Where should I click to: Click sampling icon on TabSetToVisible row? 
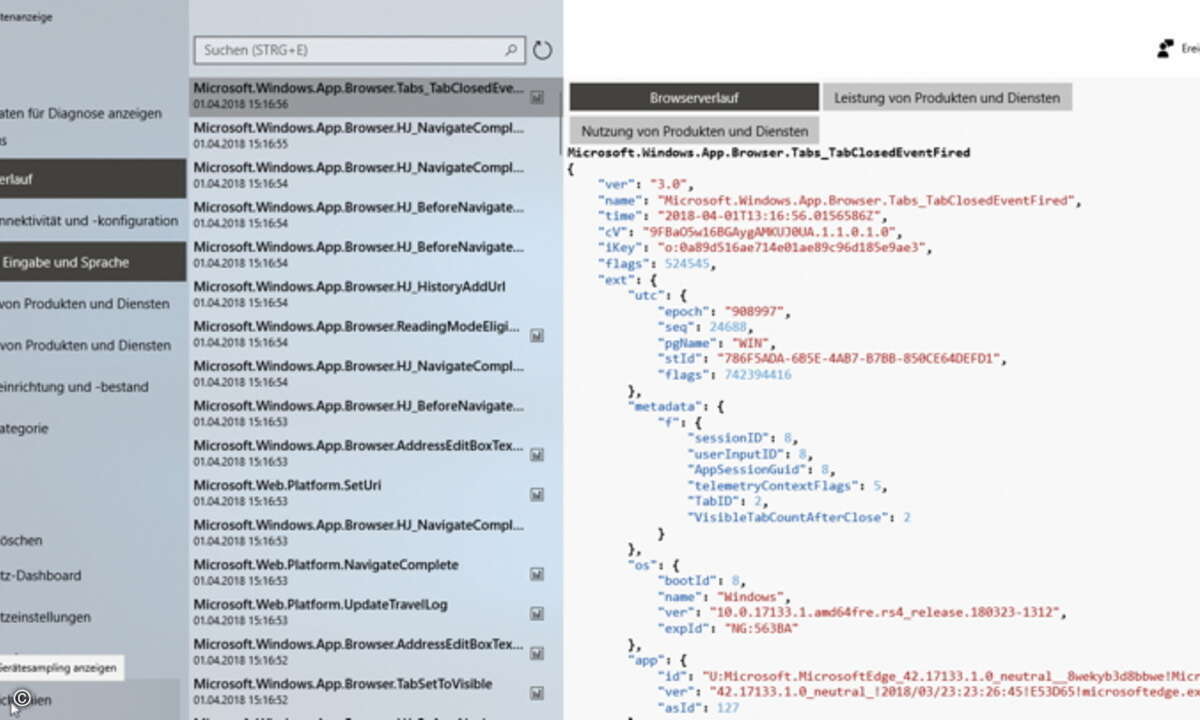pos(537,693)
